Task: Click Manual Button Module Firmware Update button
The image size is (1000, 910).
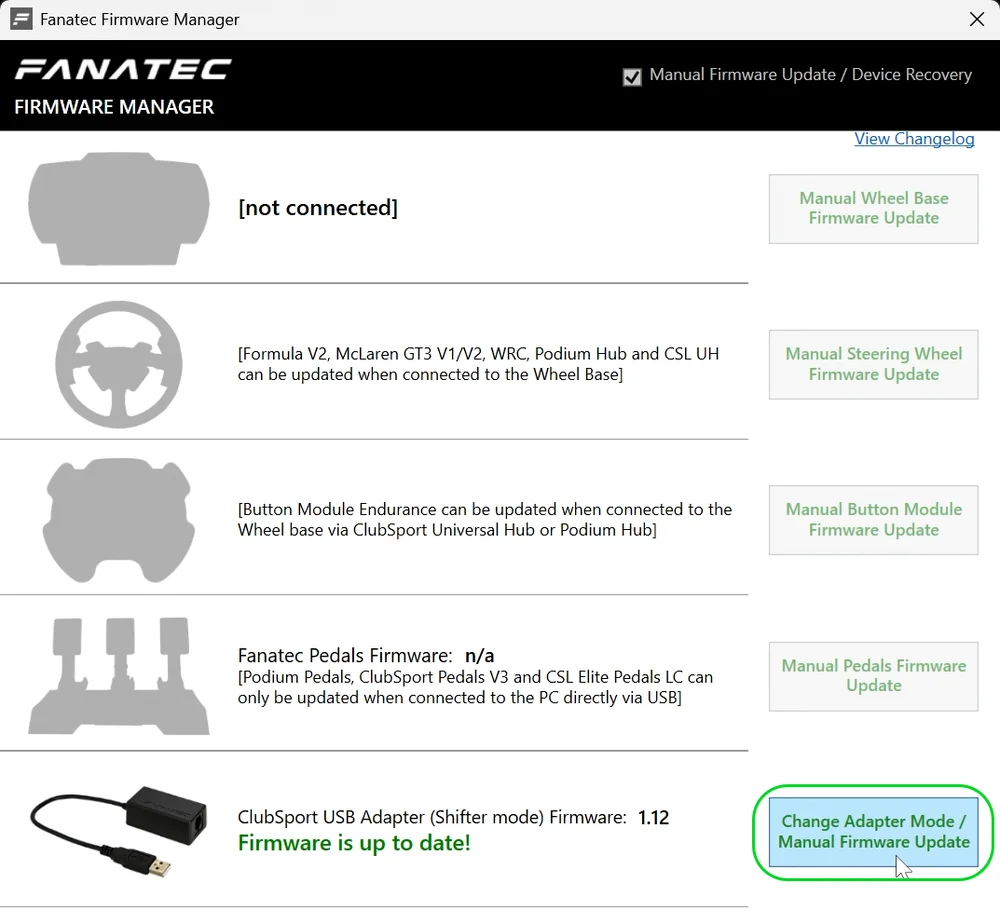Action: [x=873, y=520]
